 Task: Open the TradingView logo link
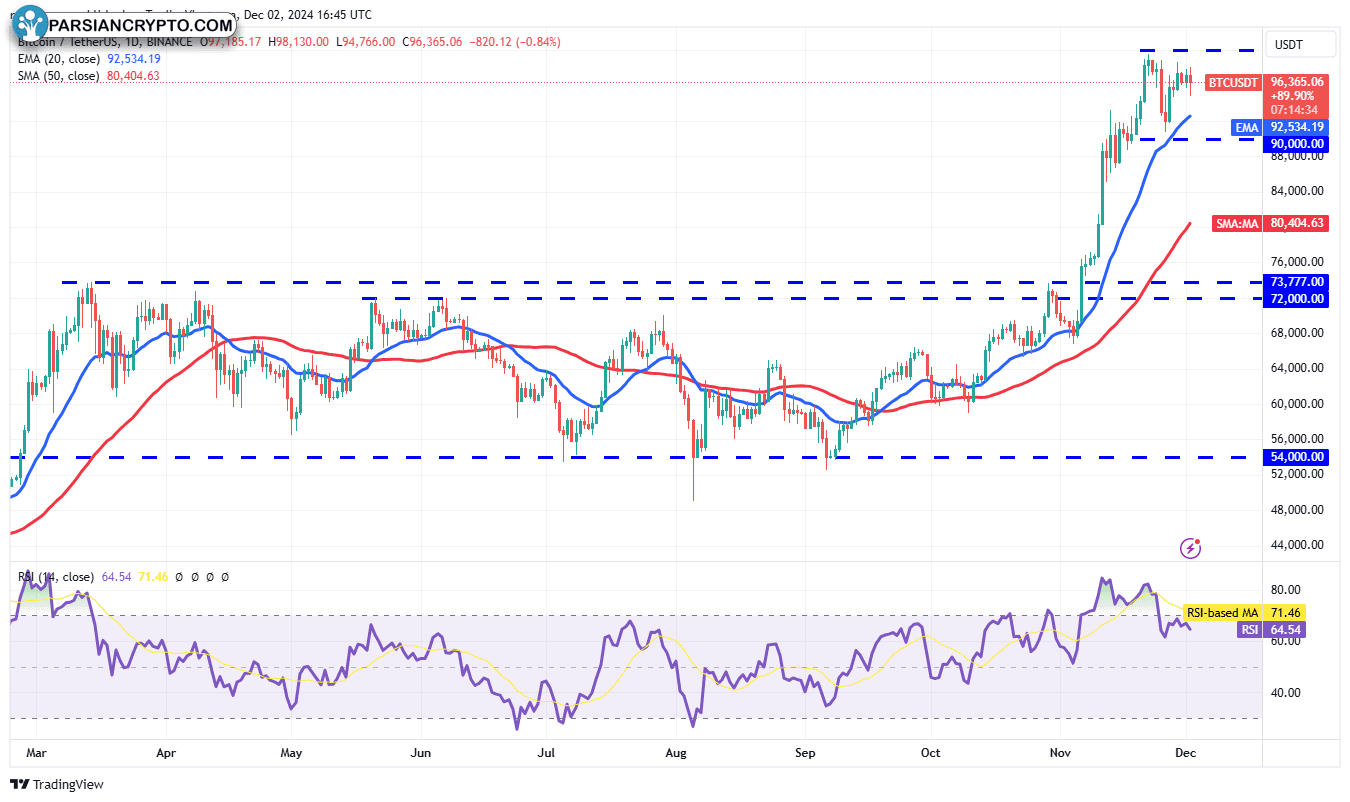tap(57, 785)
